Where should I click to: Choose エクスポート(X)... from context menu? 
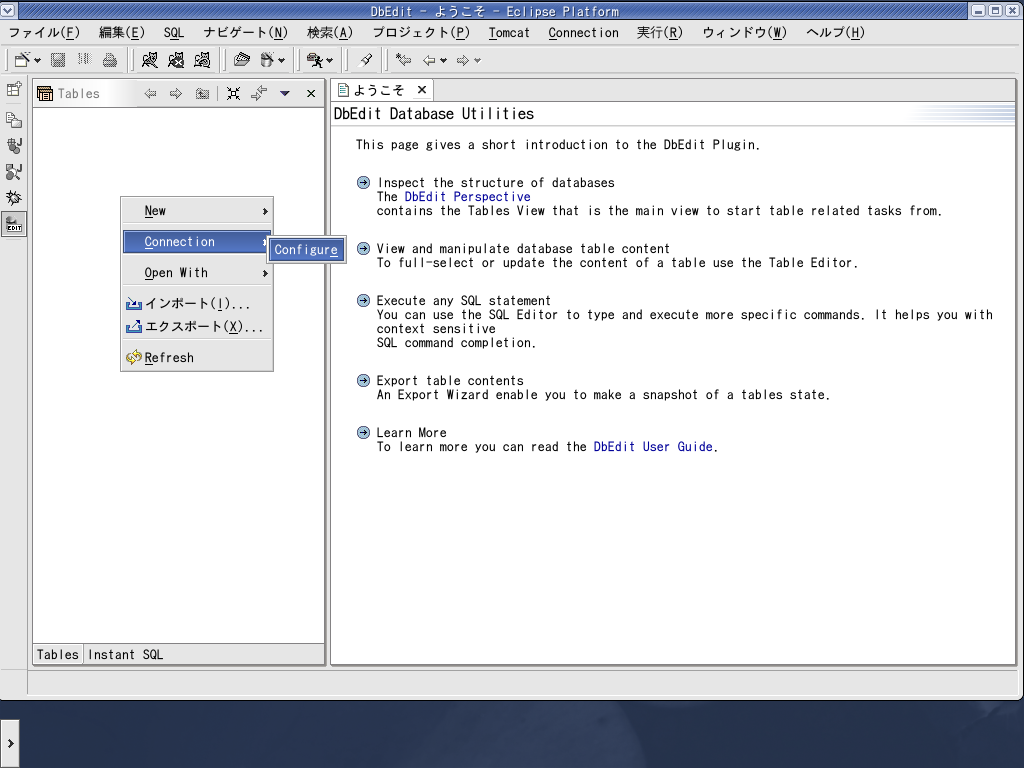197,327
